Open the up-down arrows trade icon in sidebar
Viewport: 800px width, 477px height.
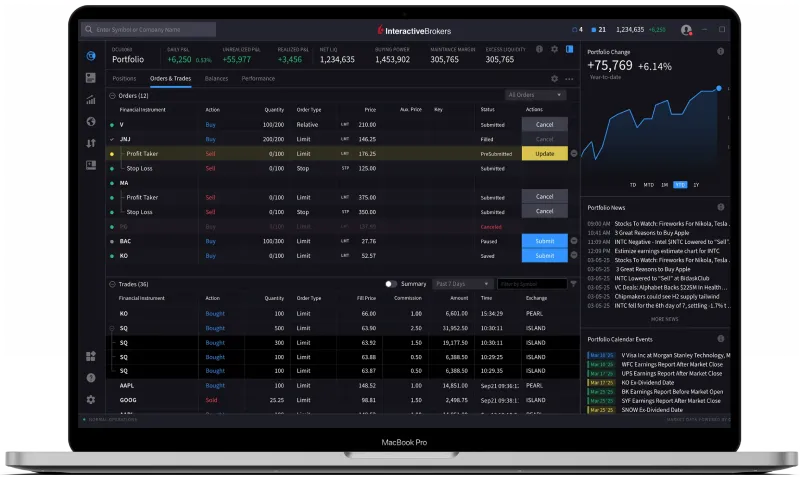click(91, 143)
